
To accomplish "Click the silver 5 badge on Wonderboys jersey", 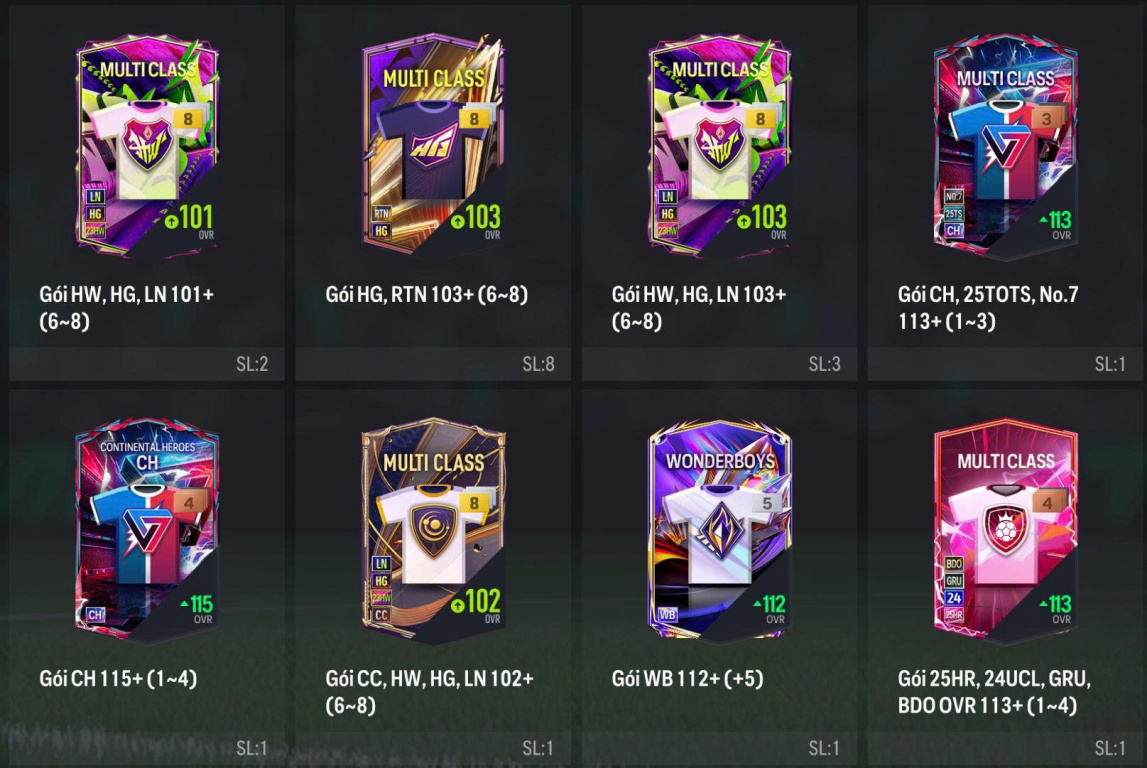I will [x=767, y=503].
